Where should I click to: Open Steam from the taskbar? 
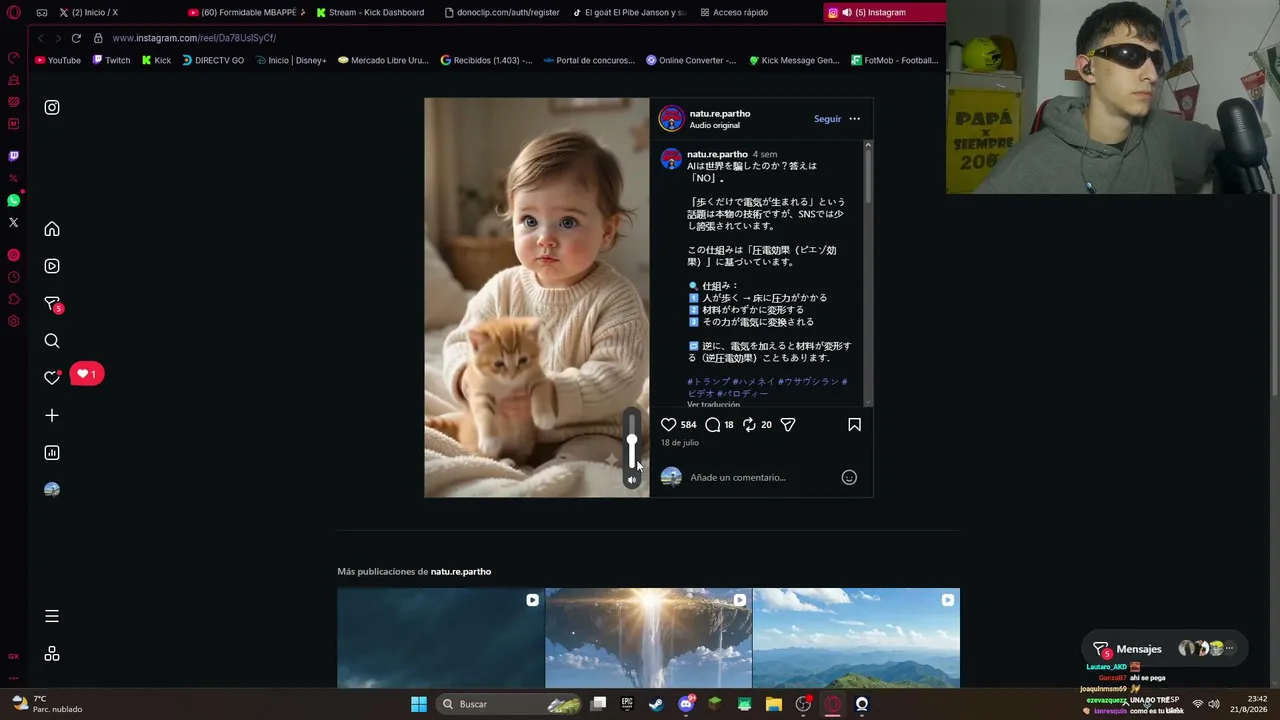pyautogui.click(x=656, y=704)
